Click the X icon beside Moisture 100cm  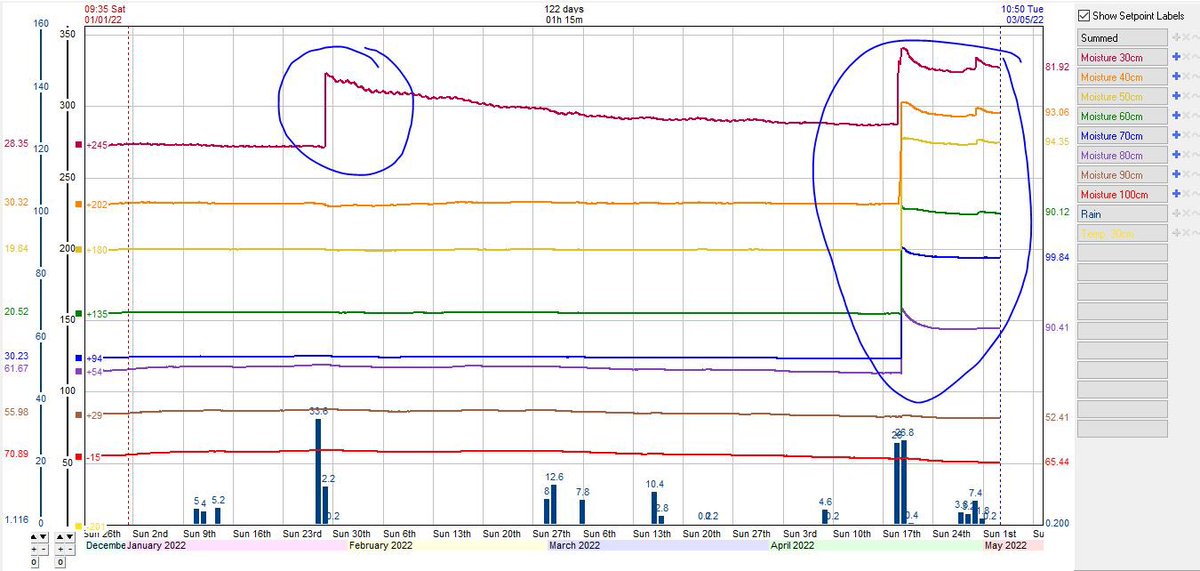pyautogui.click(x=1186, y=194)
